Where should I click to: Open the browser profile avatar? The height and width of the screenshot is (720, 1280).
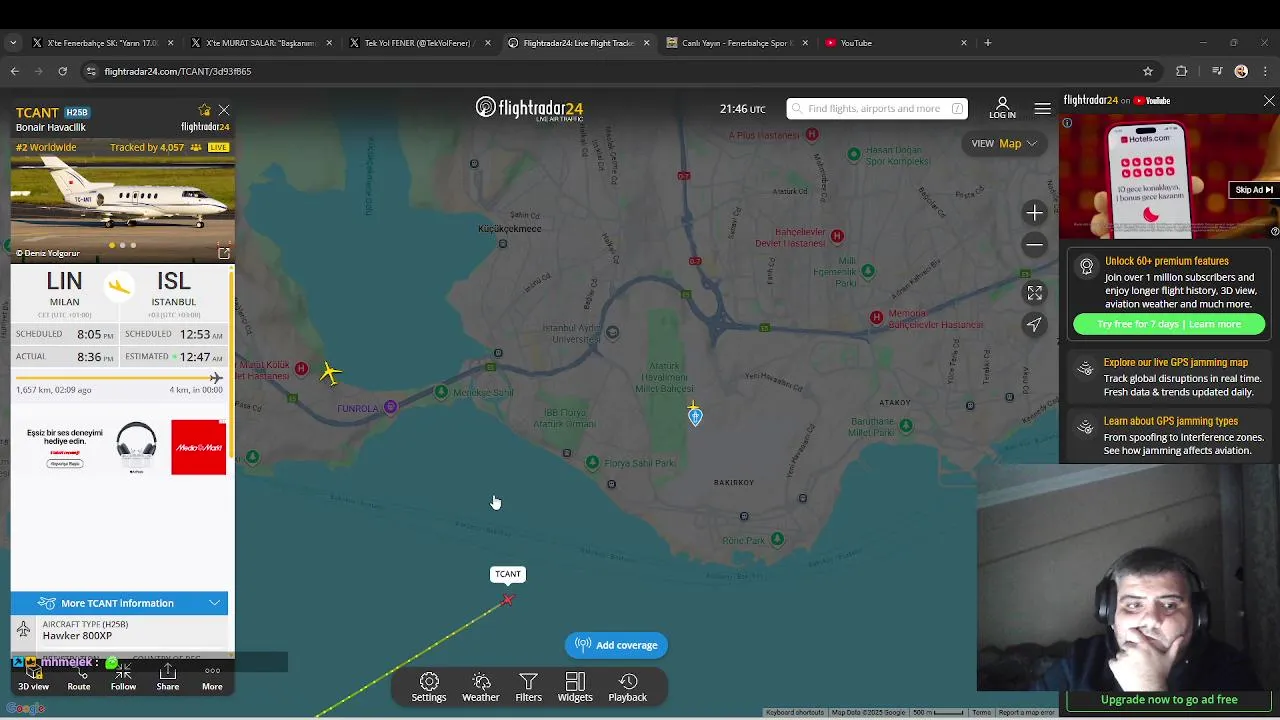pyautogui.click(x=1241, y=71)
